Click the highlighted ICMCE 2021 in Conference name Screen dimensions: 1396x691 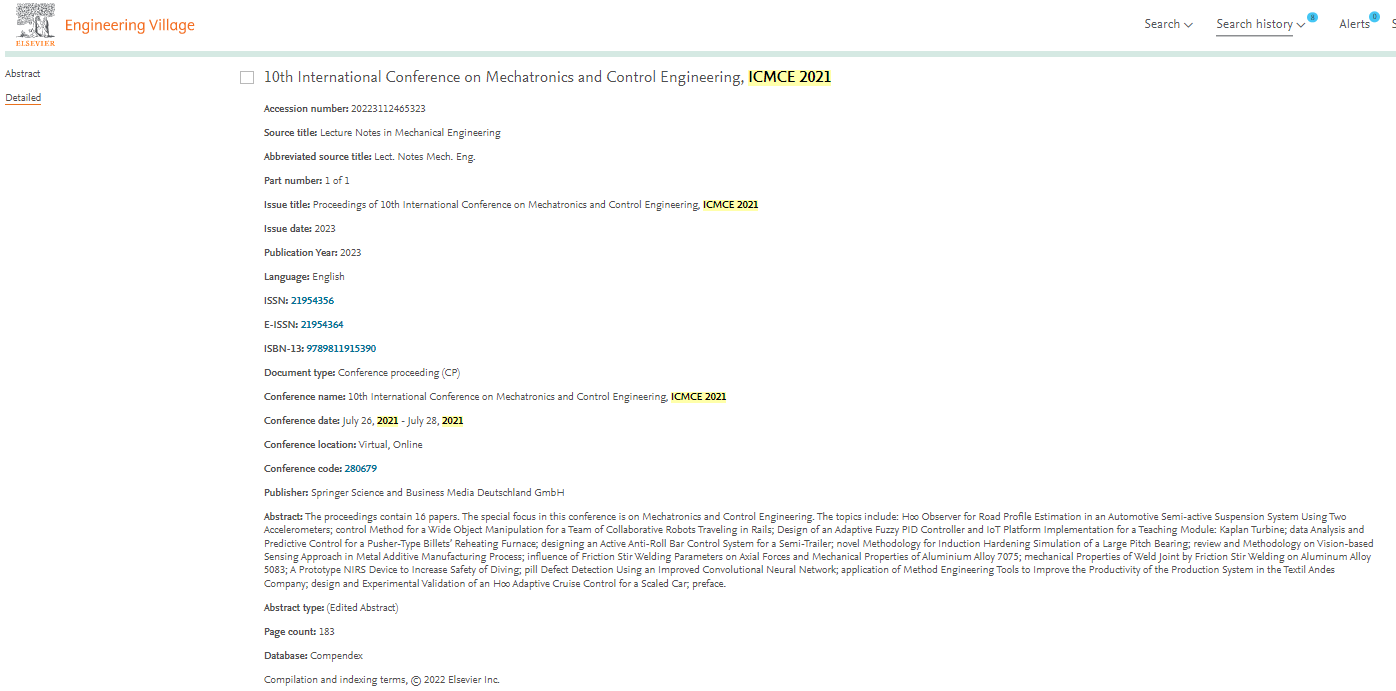698,397
